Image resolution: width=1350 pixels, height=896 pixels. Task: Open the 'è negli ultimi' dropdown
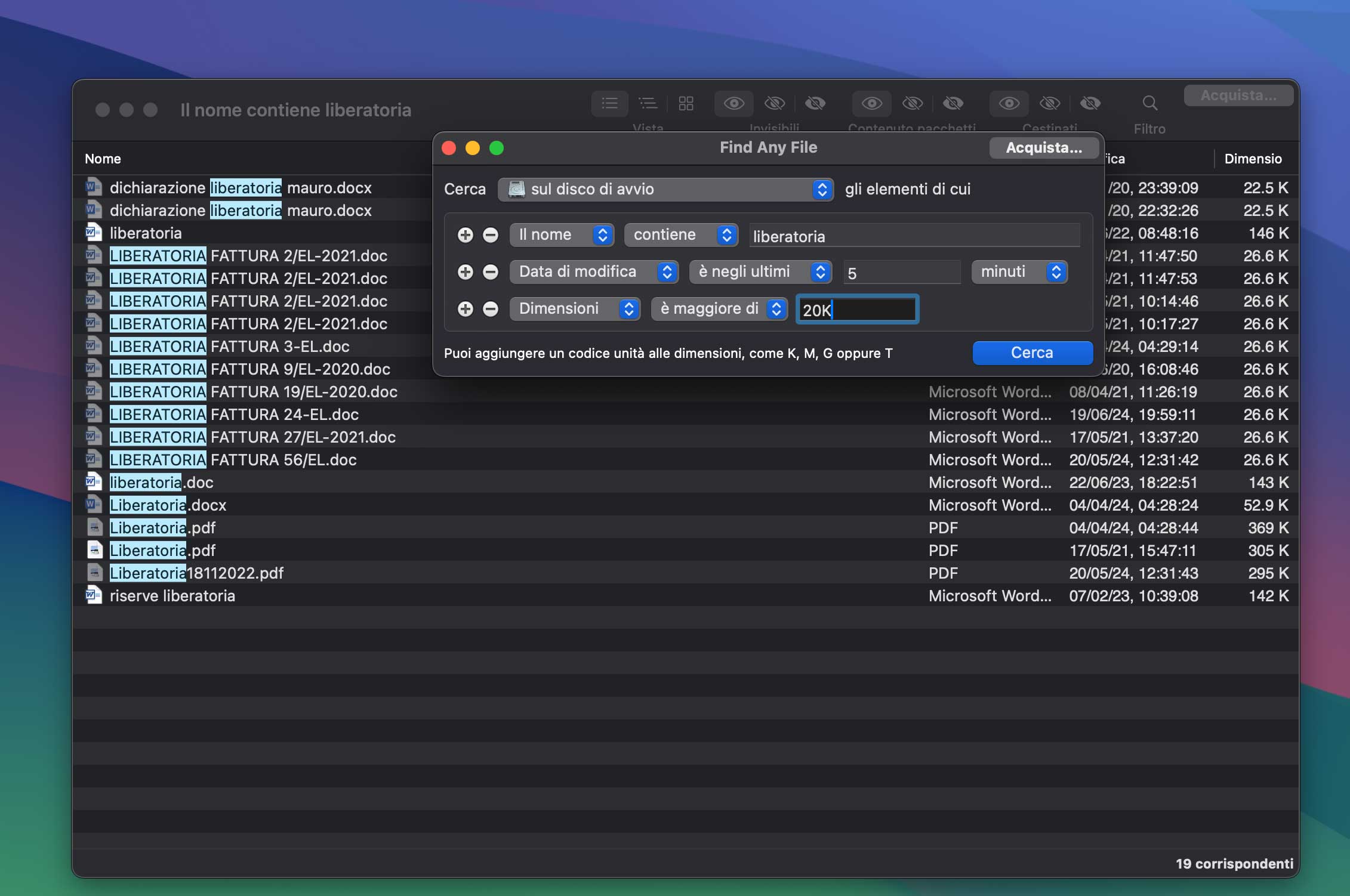tap(760, 272)
